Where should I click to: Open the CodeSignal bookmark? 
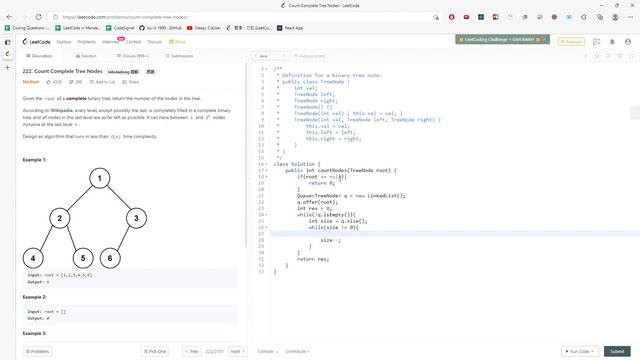point(120,28)
